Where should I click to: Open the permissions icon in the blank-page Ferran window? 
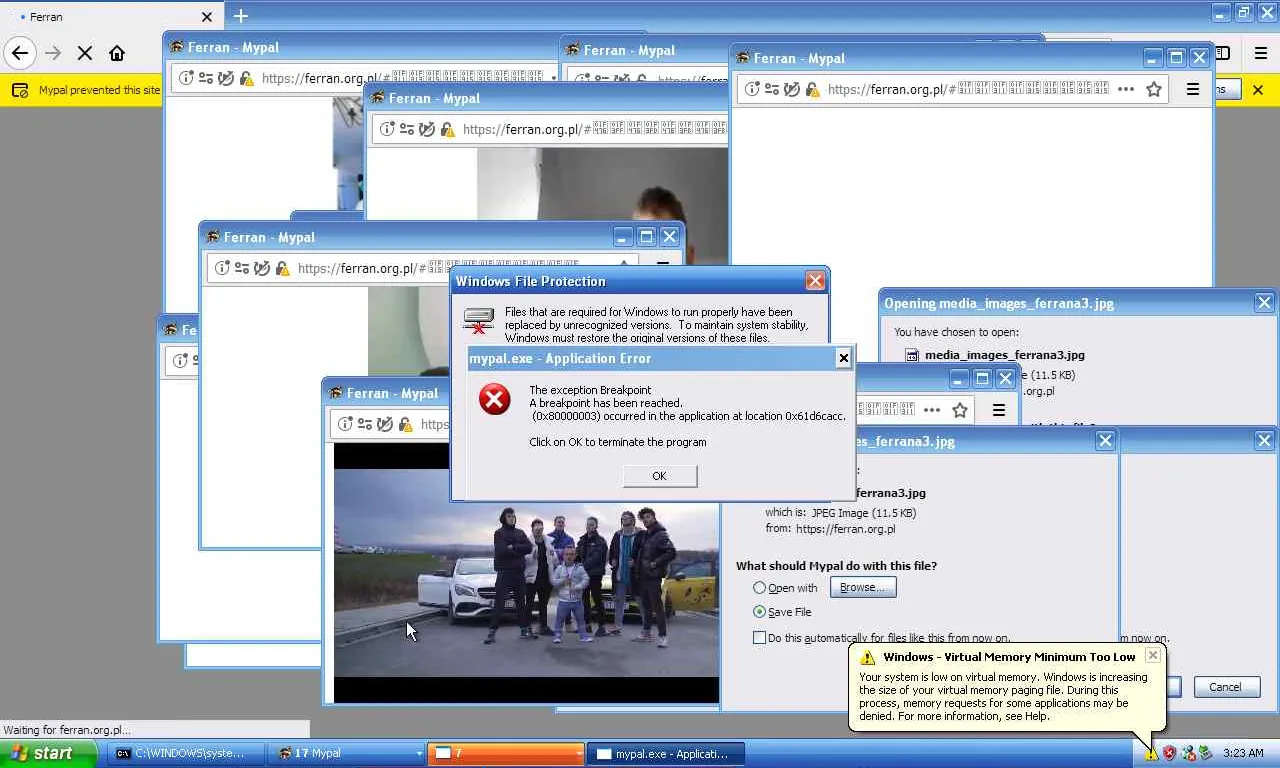point(772,89)
